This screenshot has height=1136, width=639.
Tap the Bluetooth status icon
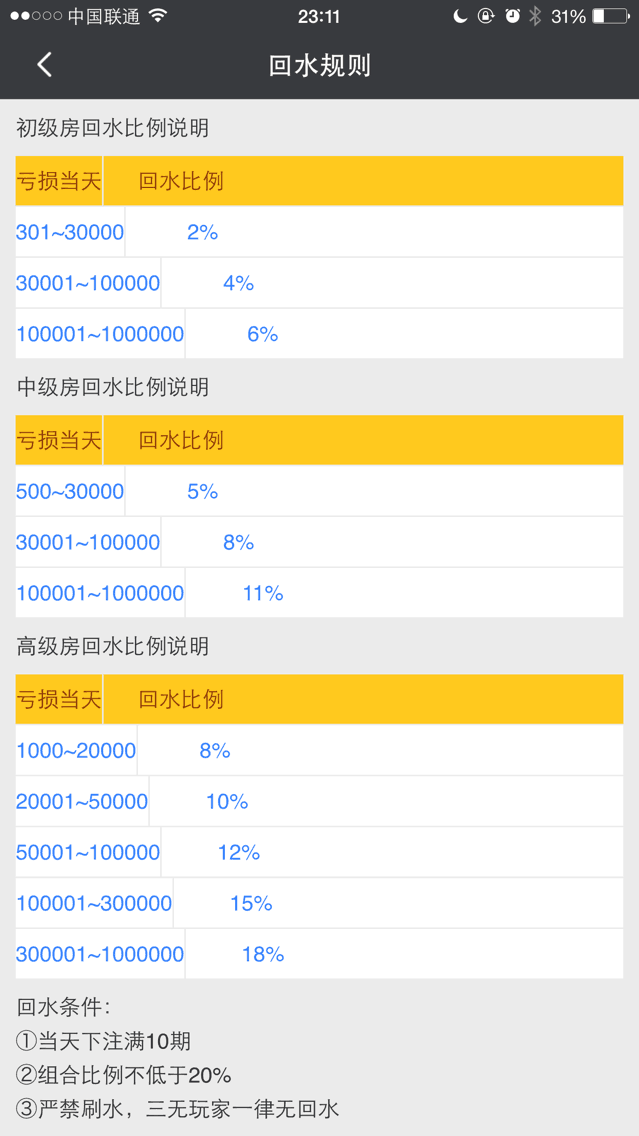pyautogui.click(x=535, y=16)
